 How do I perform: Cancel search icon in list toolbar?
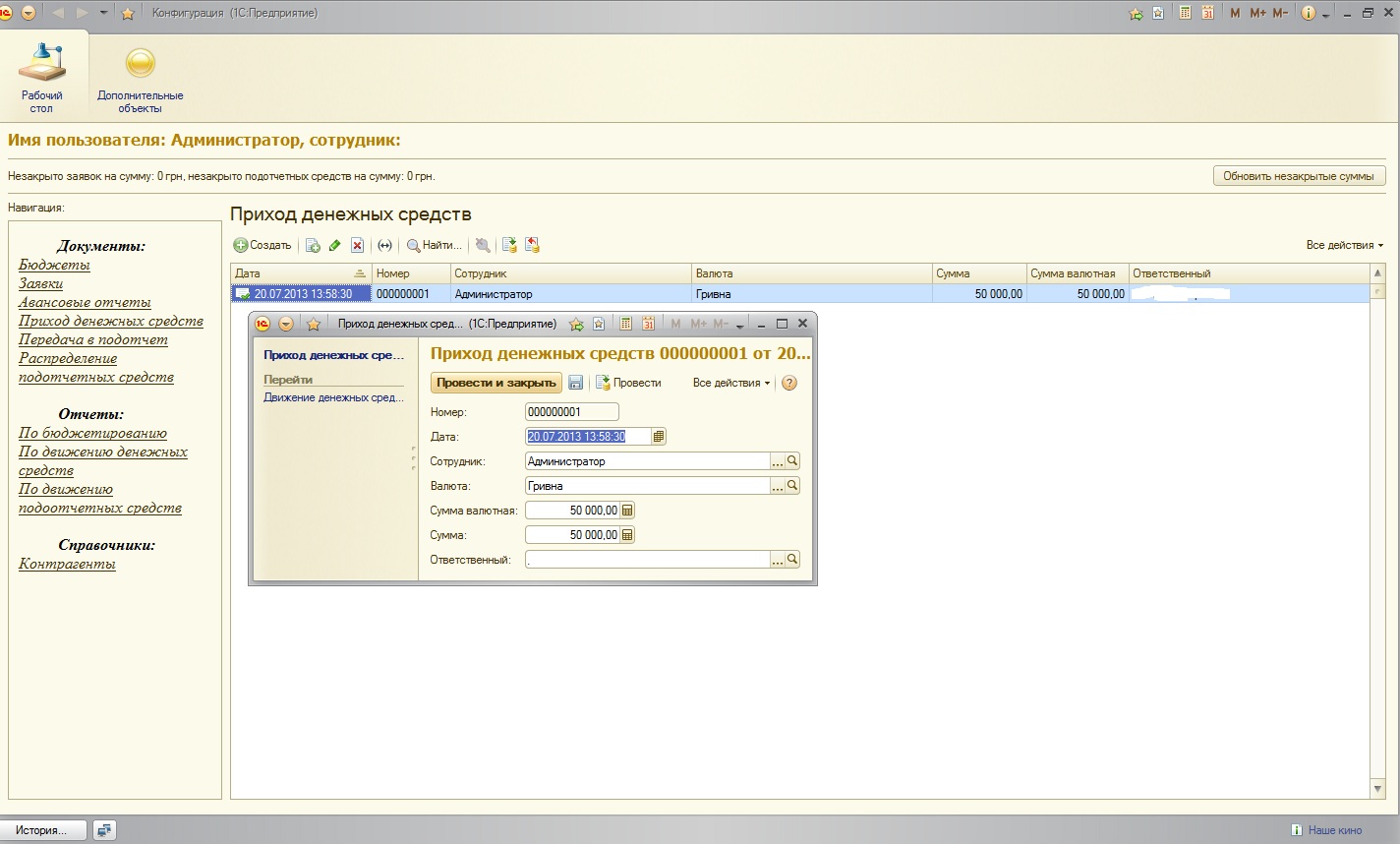tap(482, 245)
